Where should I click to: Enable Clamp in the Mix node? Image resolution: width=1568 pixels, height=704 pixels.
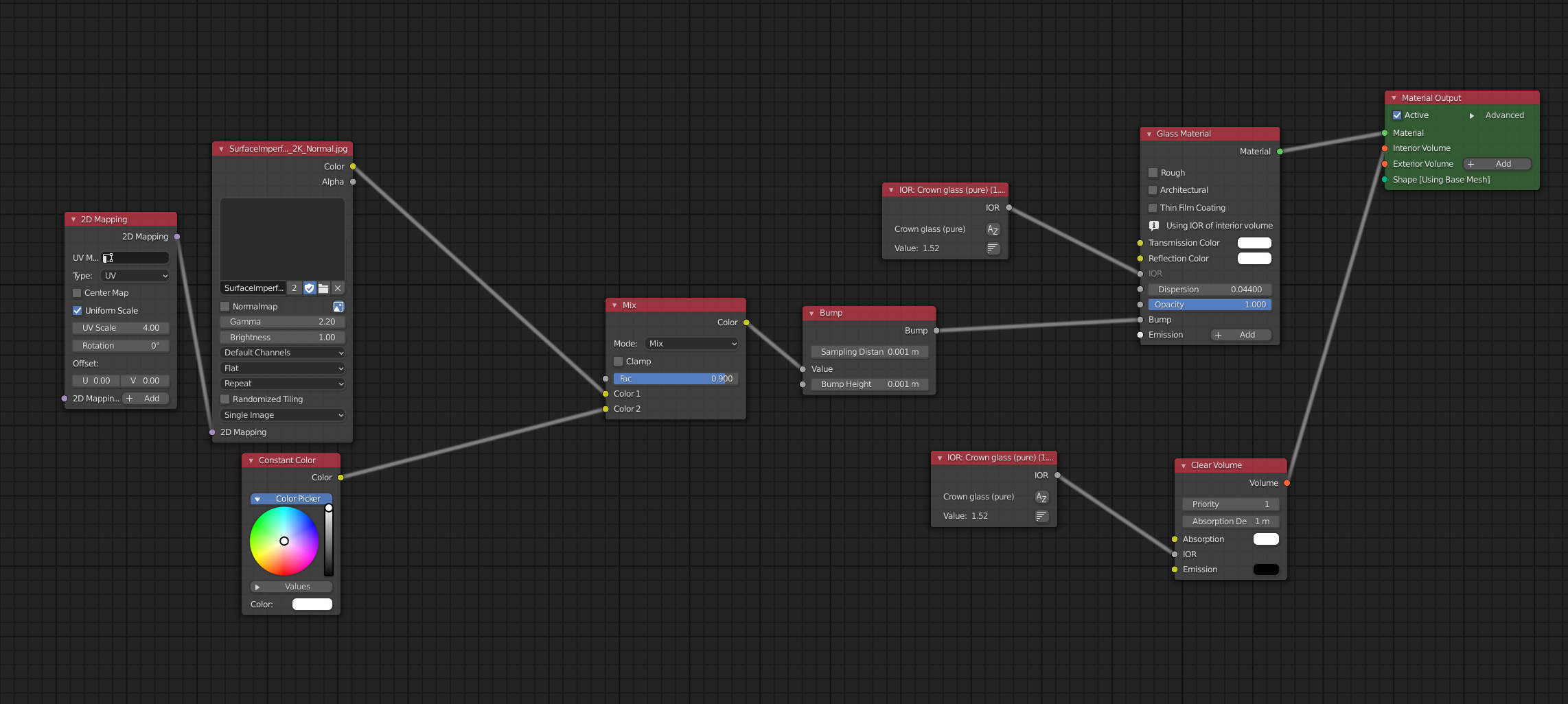[618, 362]
